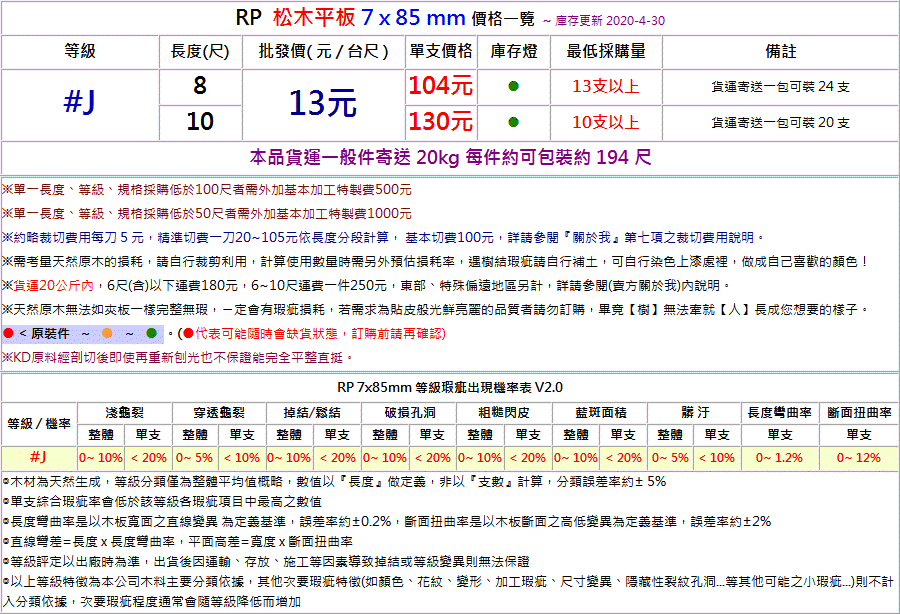Click the 庫存燈 column header
Image resolution: width=900 pixels, height=614 pixels.
[x=513, y=51]
